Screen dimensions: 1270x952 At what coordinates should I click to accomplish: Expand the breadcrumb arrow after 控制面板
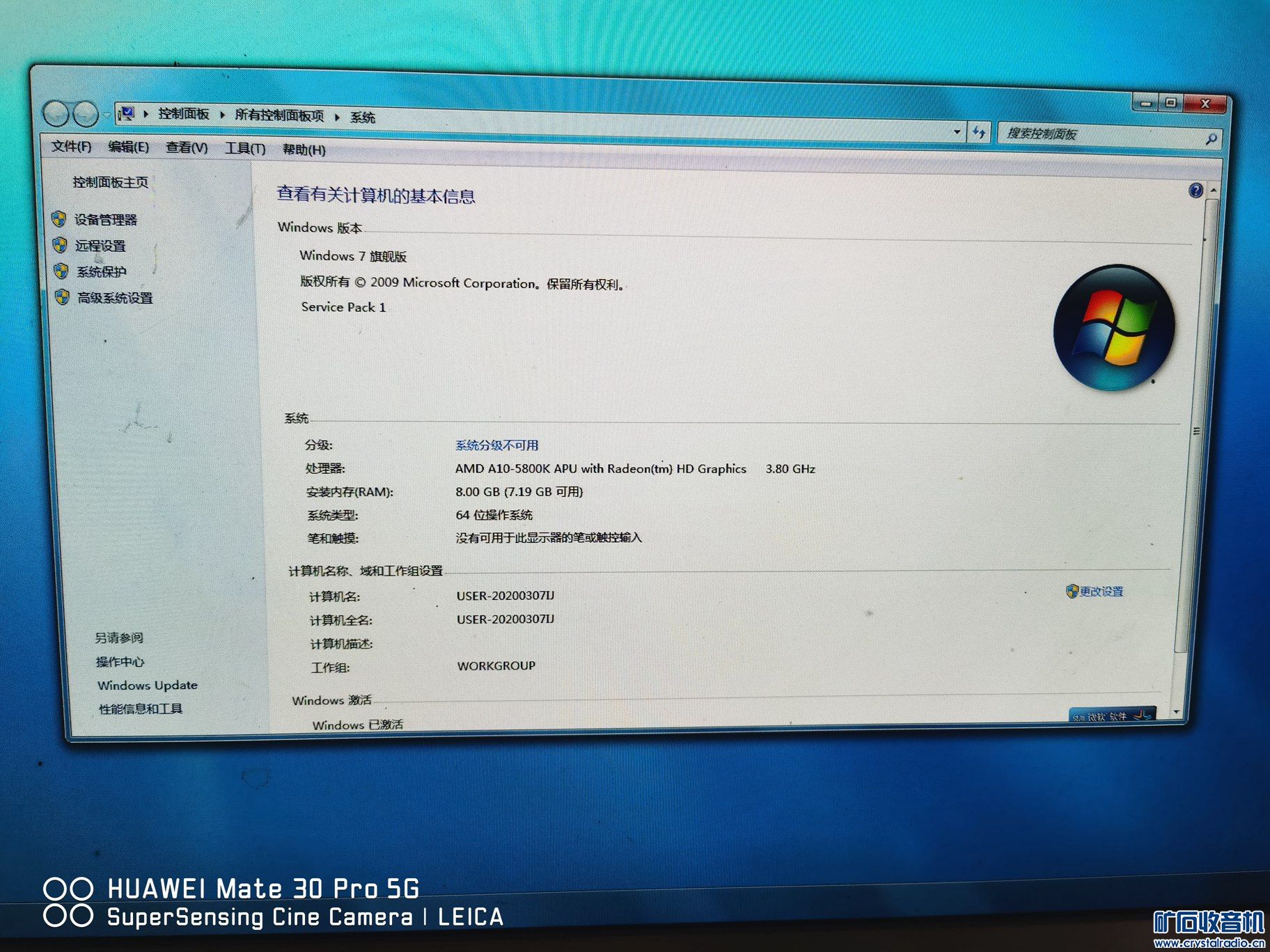[222, 115]
